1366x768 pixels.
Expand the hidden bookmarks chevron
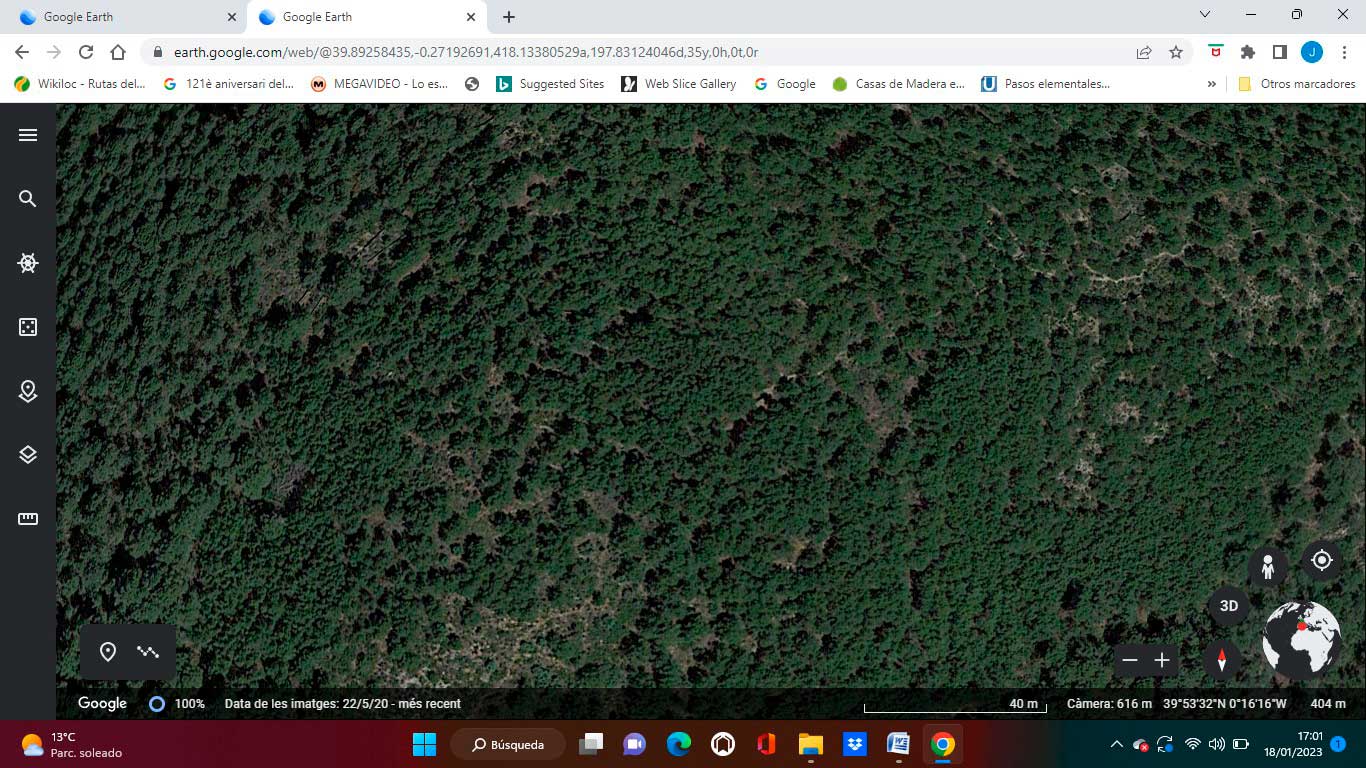coord(1212,84)
